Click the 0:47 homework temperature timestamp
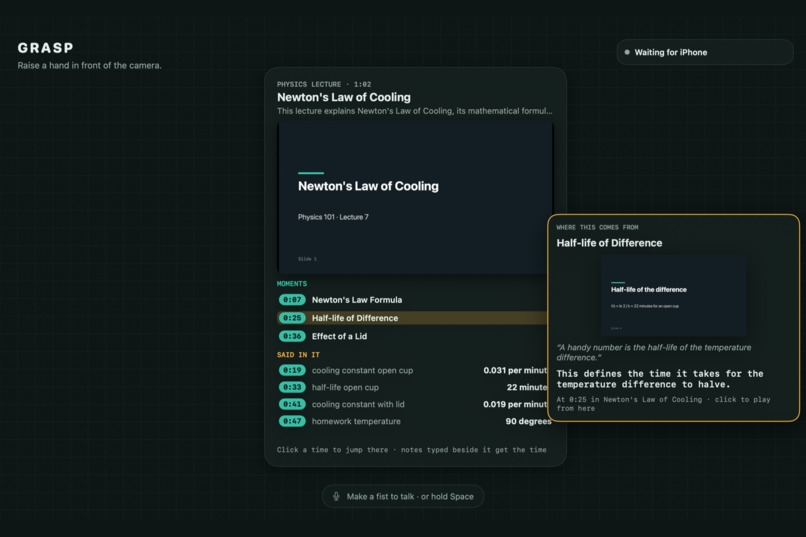The height and width of the screenshot is (537, 806). point(292,421)
